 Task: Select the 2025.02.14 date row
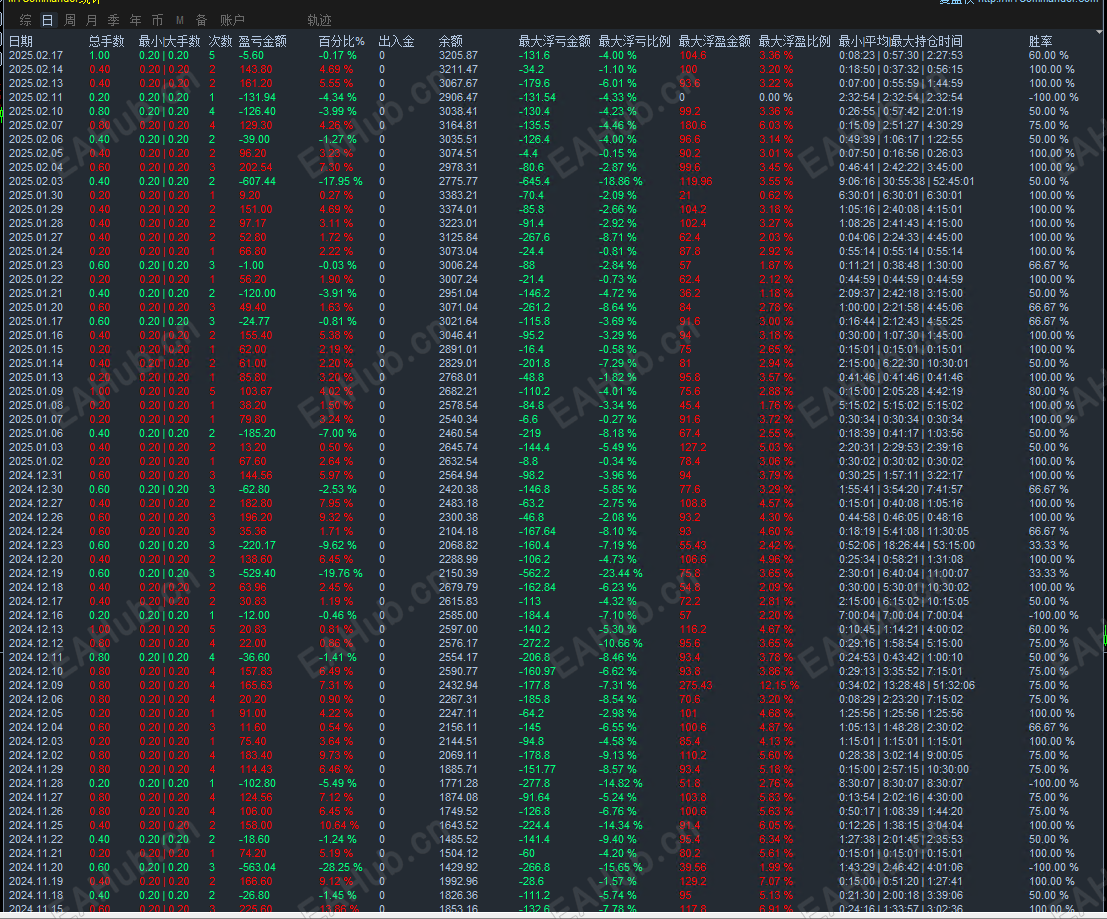[35, 69]
